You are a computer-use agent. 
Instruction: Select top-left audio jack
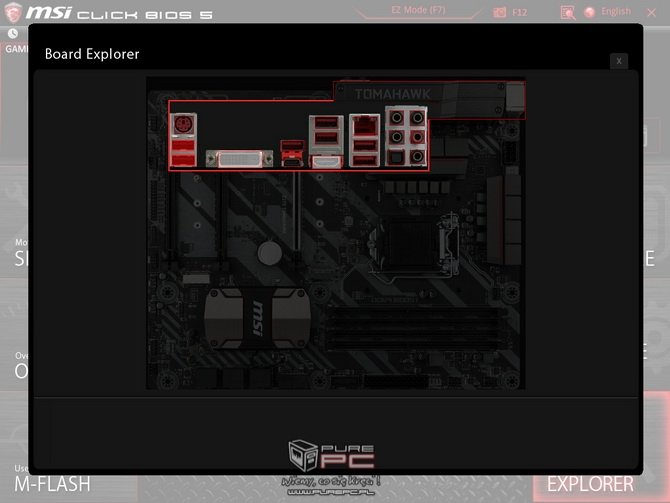397,117
